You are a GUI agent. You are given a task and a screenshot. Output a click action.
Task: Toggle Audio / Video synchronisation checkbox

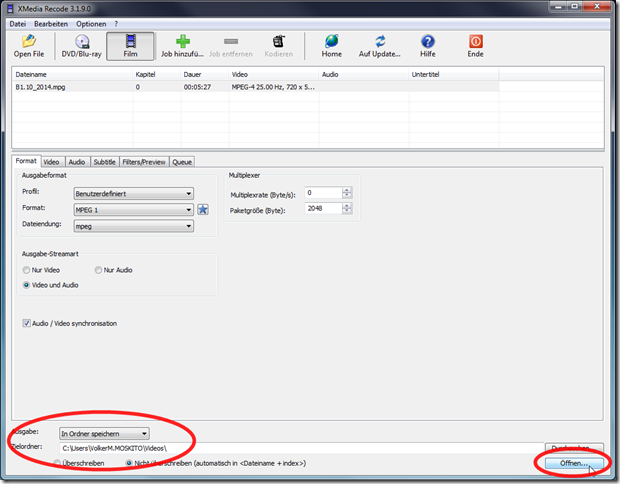pyautogui.click(x=27, y=324)
